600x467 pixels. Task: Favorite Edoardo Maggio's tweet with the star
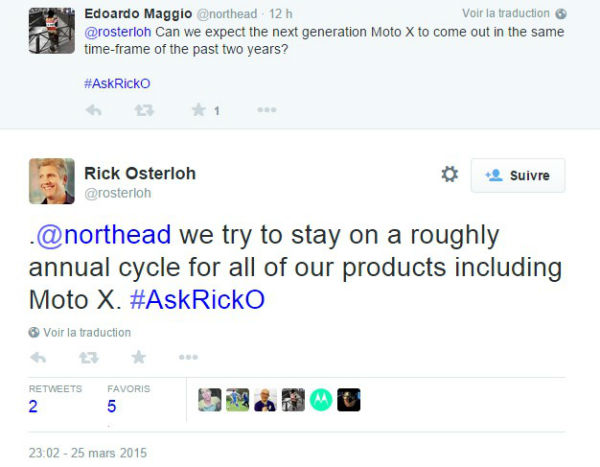point(198,111)
